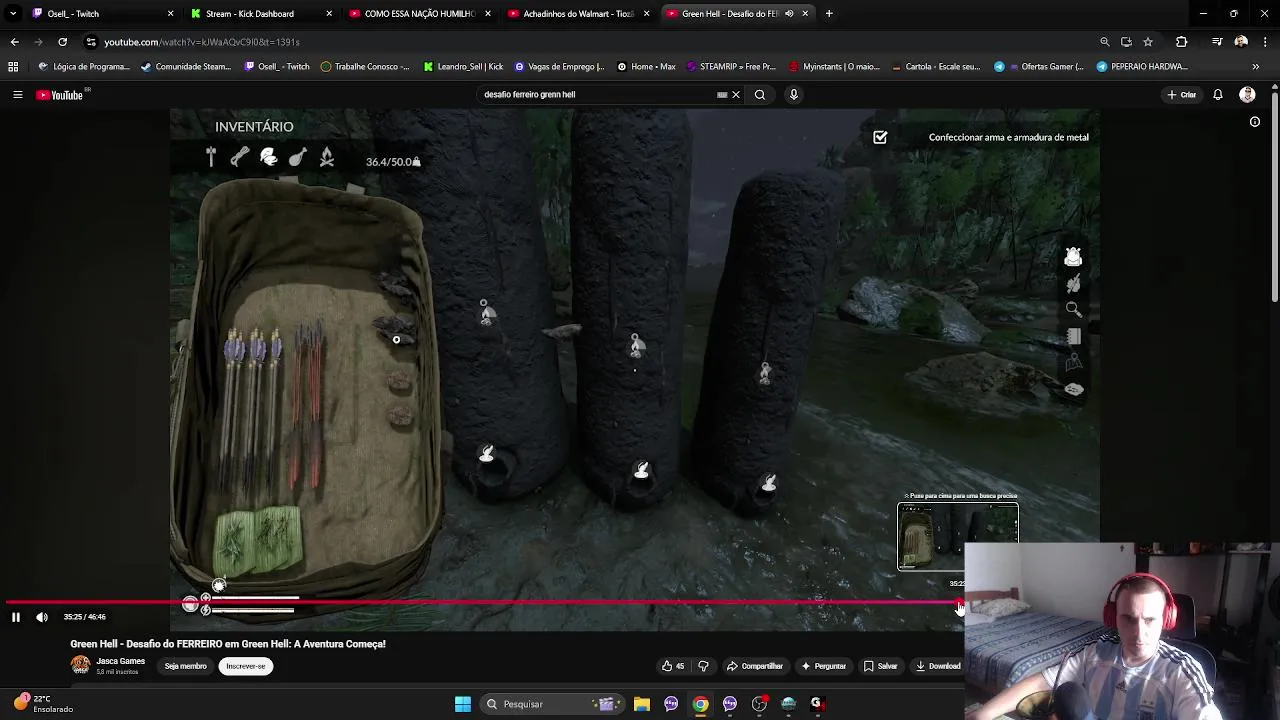
Task: Open the Jasca Games channel avatar
Action: [80, 666]
